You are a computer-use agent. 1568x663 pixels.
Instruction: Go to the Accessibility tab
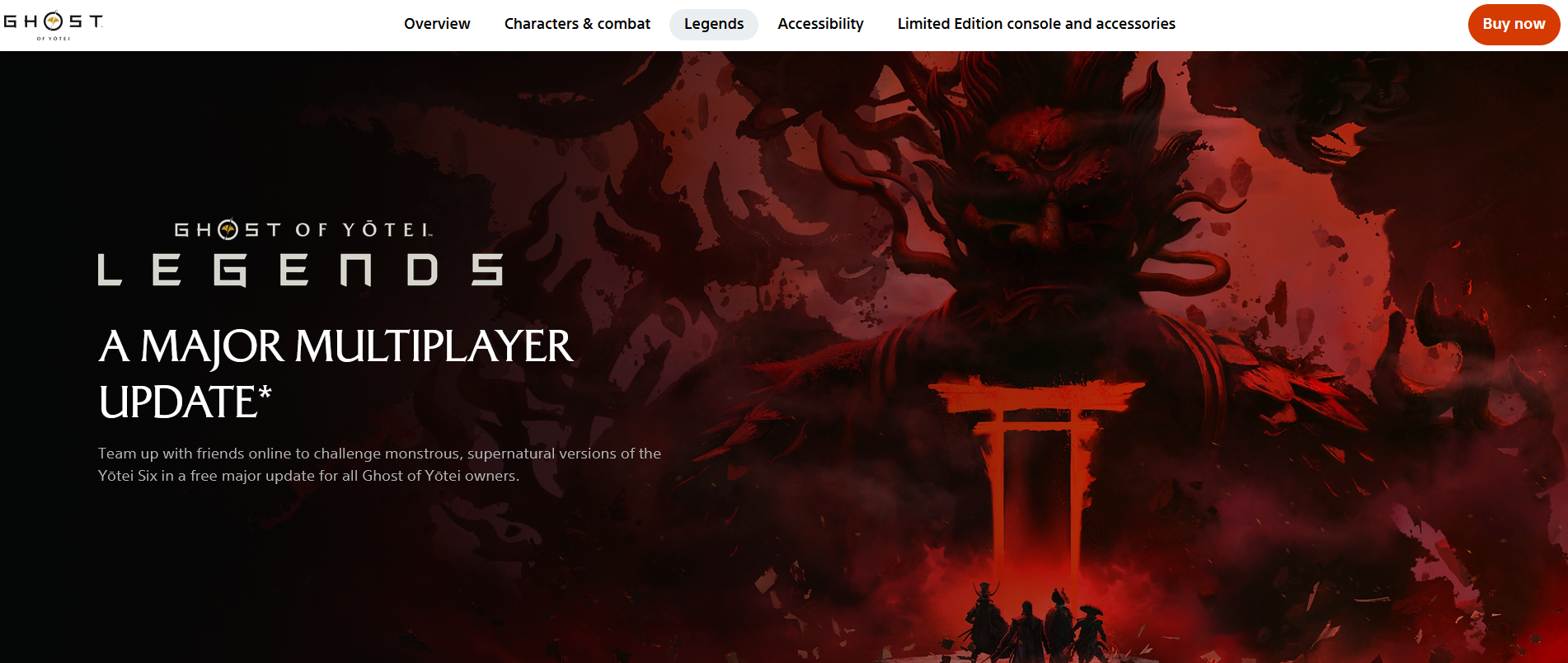click(x=820, y=24)
